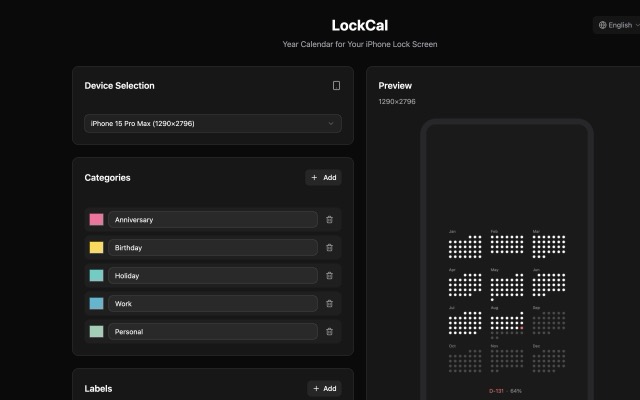Add a new label with Labels Add button

coord(324,389)
